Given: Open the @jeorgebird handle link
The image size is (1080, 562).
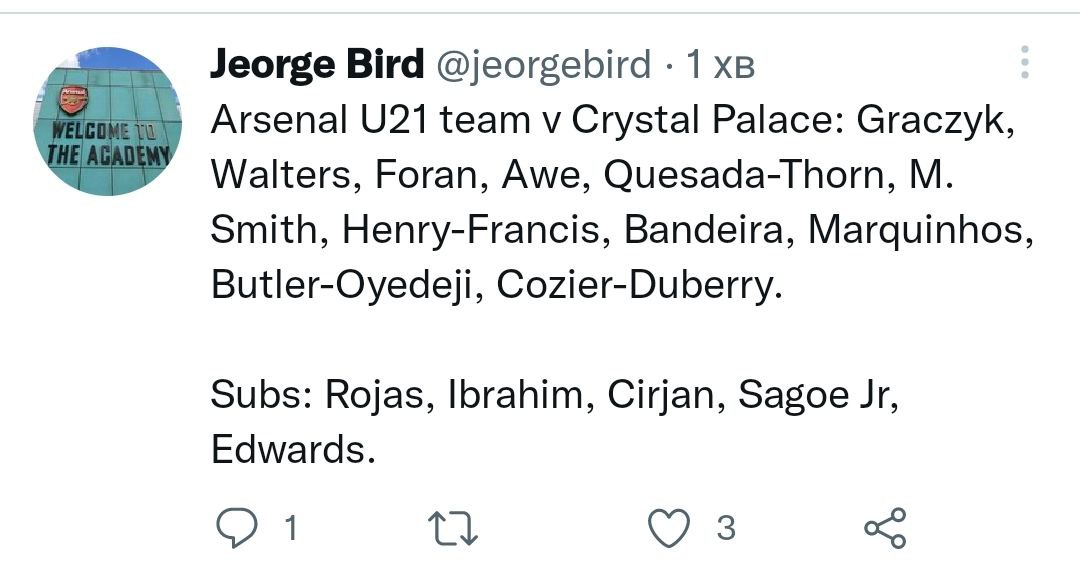Looking at the screenshot, I should coord(543,66).
